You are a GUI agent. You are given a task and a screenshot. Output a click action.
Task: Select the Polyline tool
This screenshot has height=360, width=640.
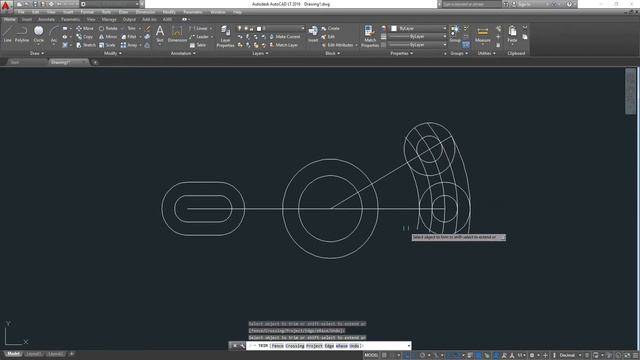(22, 33)
